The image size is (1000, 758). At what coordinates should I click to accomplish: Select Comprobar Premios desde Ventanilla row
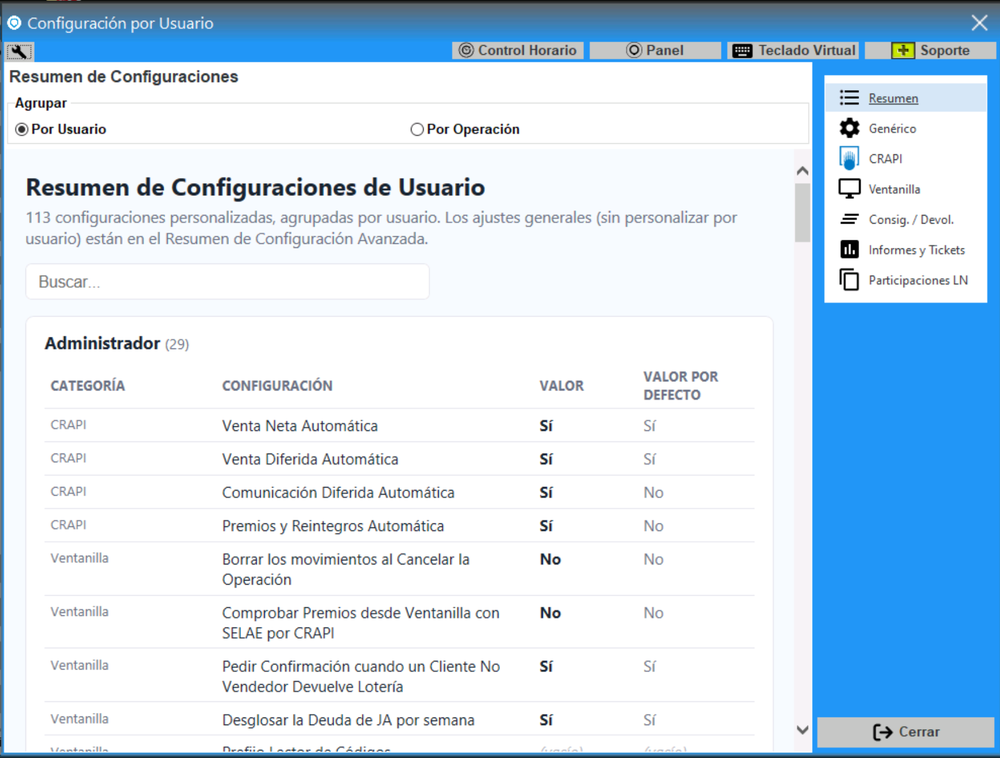tap(399, 622)
